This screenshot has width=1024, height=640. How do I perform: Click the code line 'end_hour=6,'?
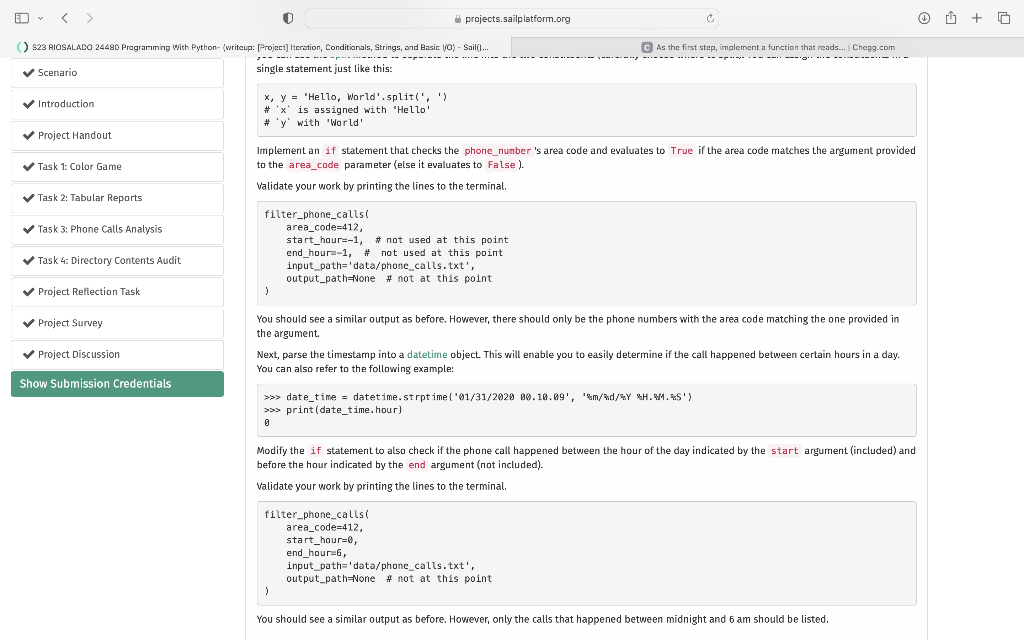[x=316, y=553]
